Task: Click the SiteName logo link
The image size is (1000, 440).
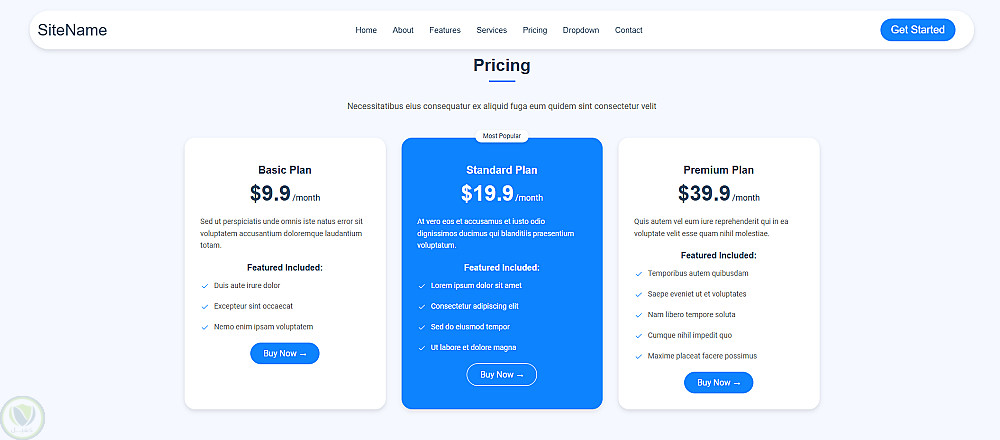Action: click(72, 30)
